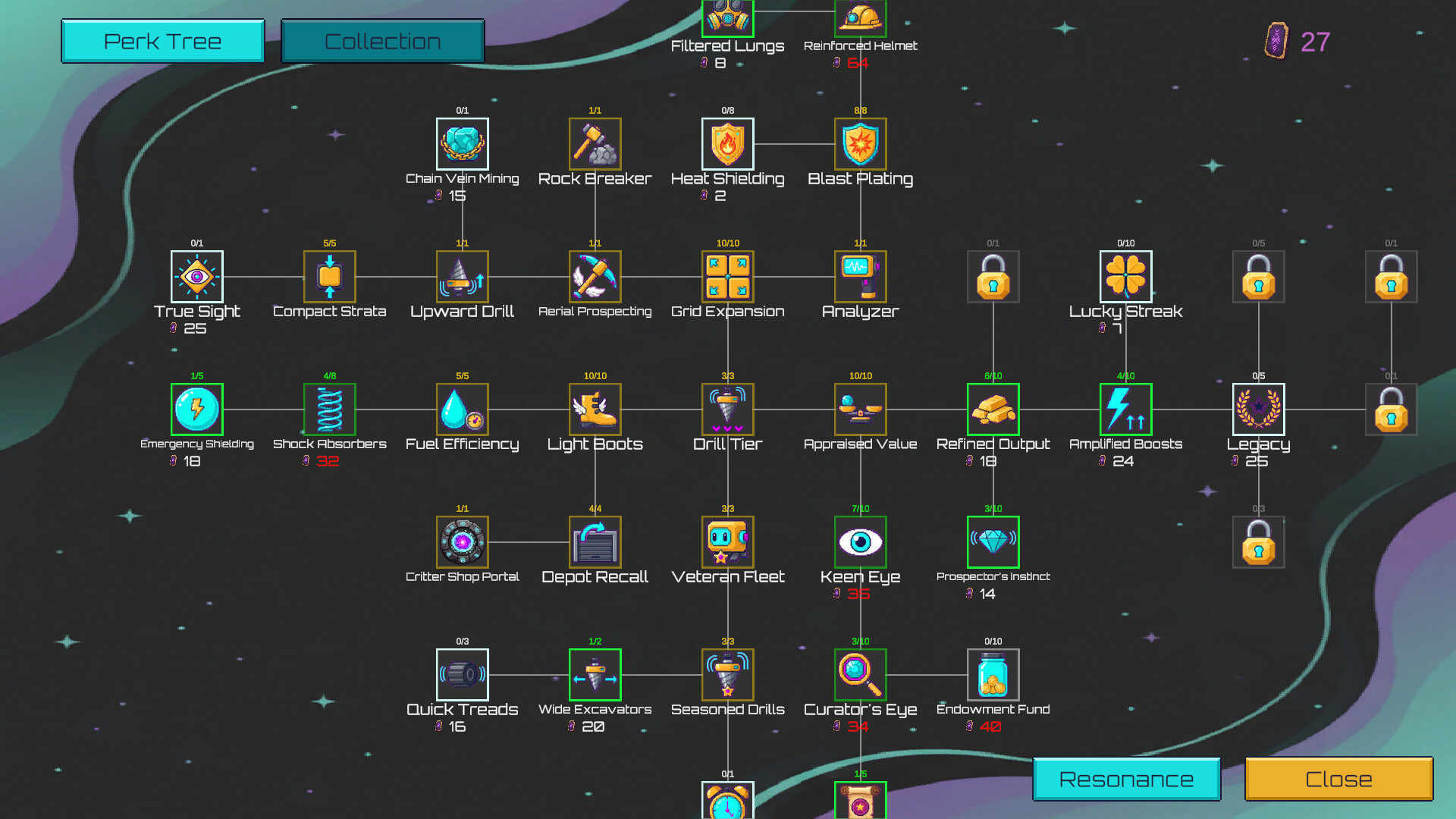Select the Drill Tier perk icon

coord(728,409)
